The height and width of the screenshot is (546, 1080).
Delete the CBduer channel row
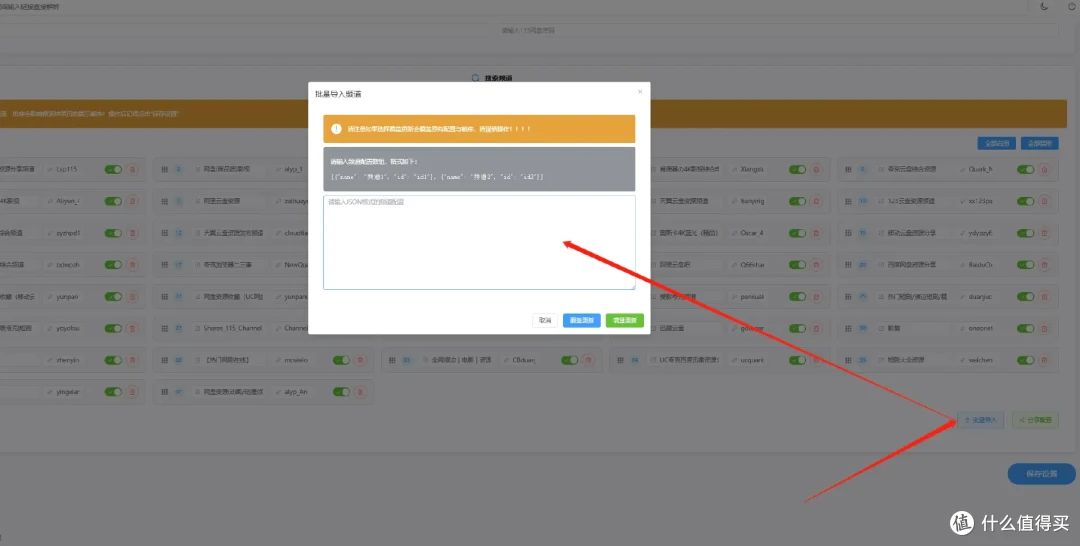[x=588, y=360]
